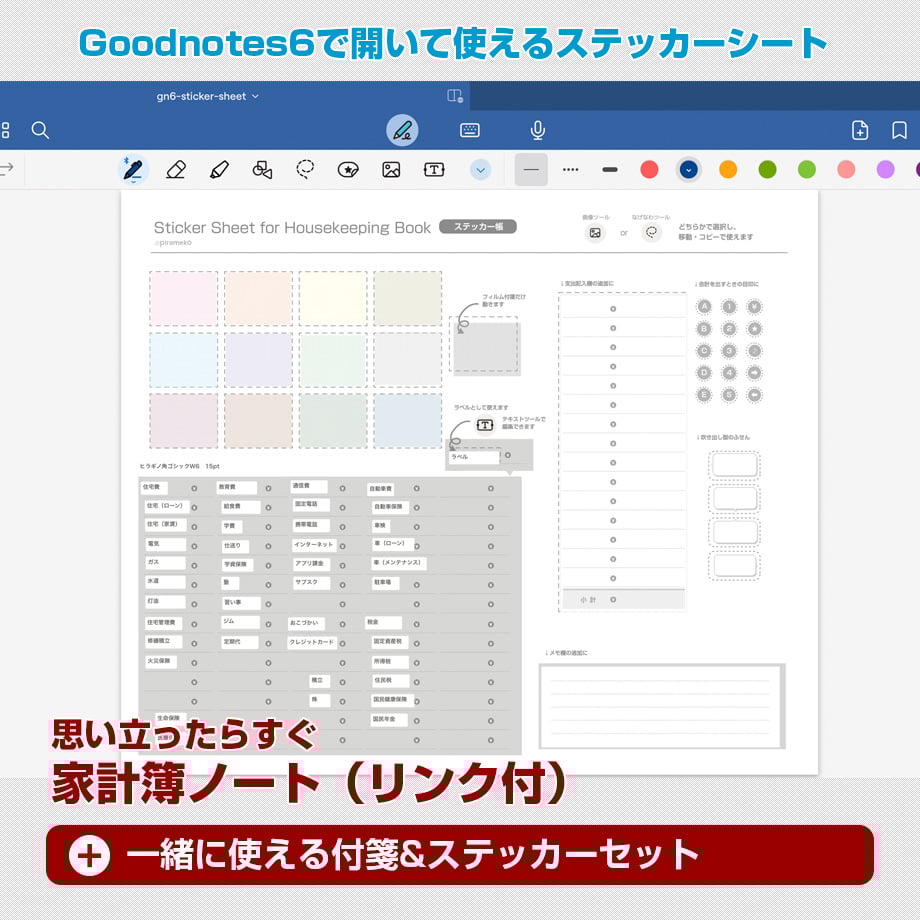Pick the dark green pen color

767,170
